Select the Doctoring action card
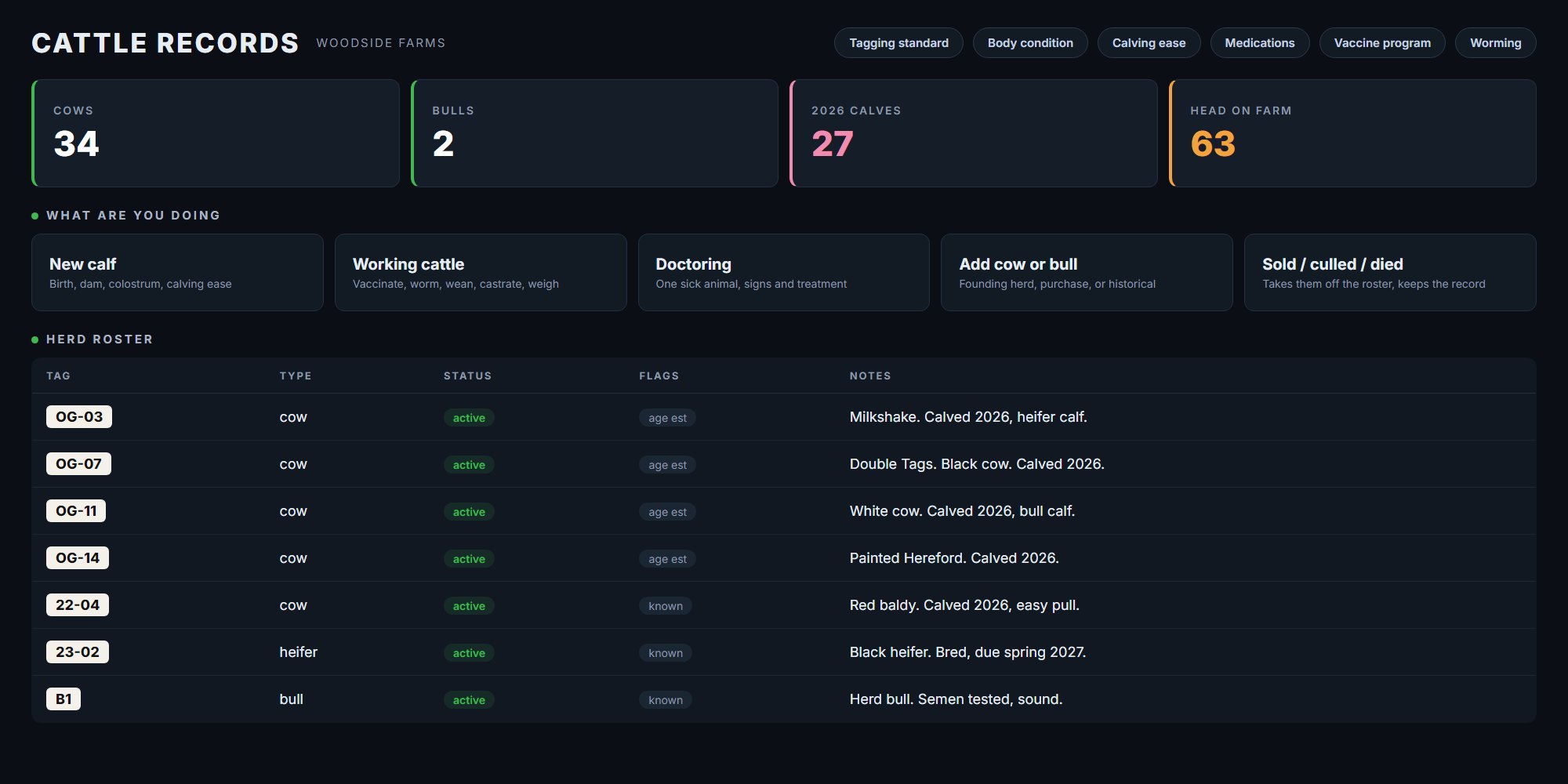The width and height of the screenshot is (1568, 784). point(784,272)
